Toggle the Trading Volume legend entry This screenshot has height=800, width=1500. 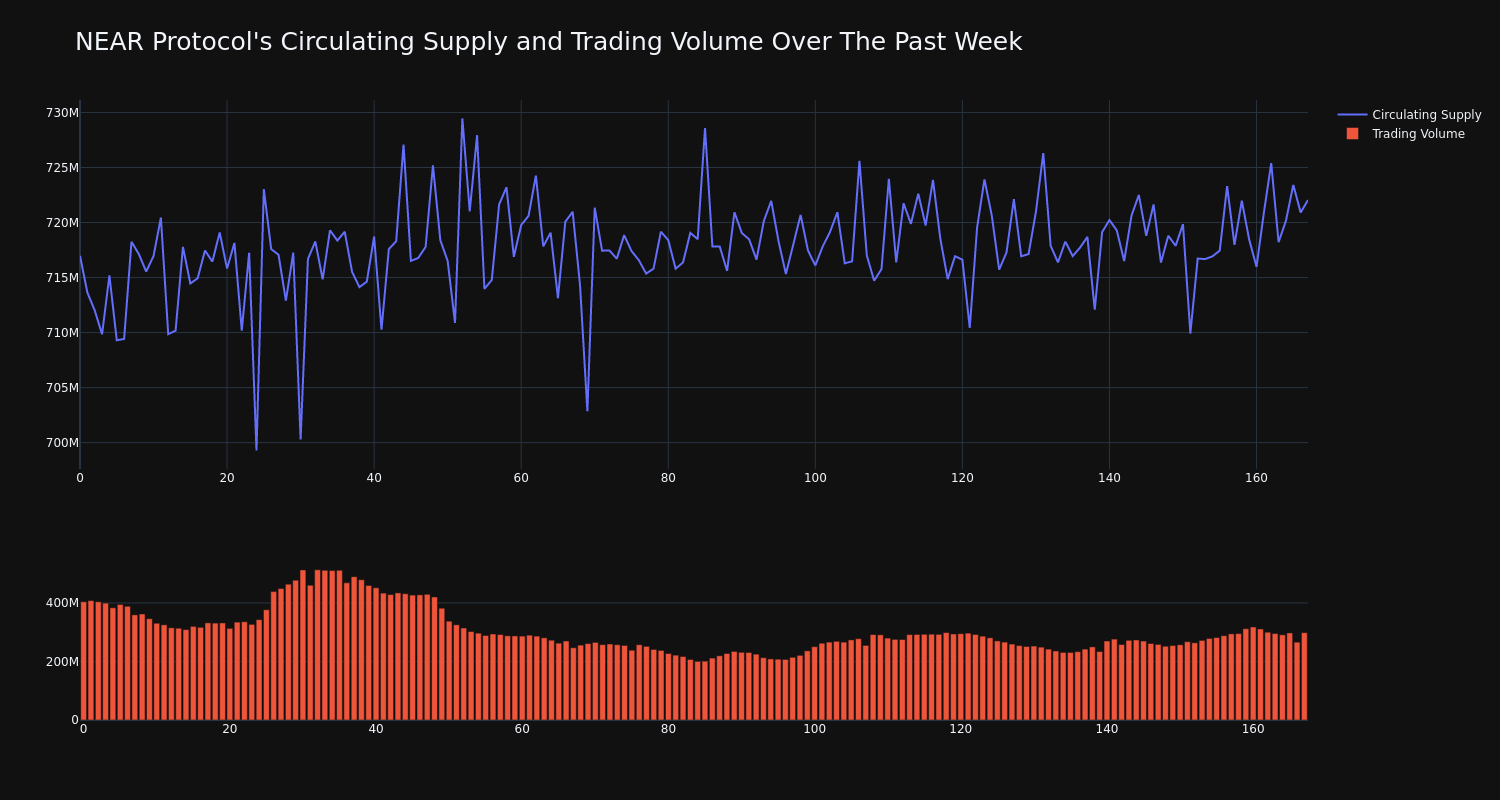(1405, 134)
